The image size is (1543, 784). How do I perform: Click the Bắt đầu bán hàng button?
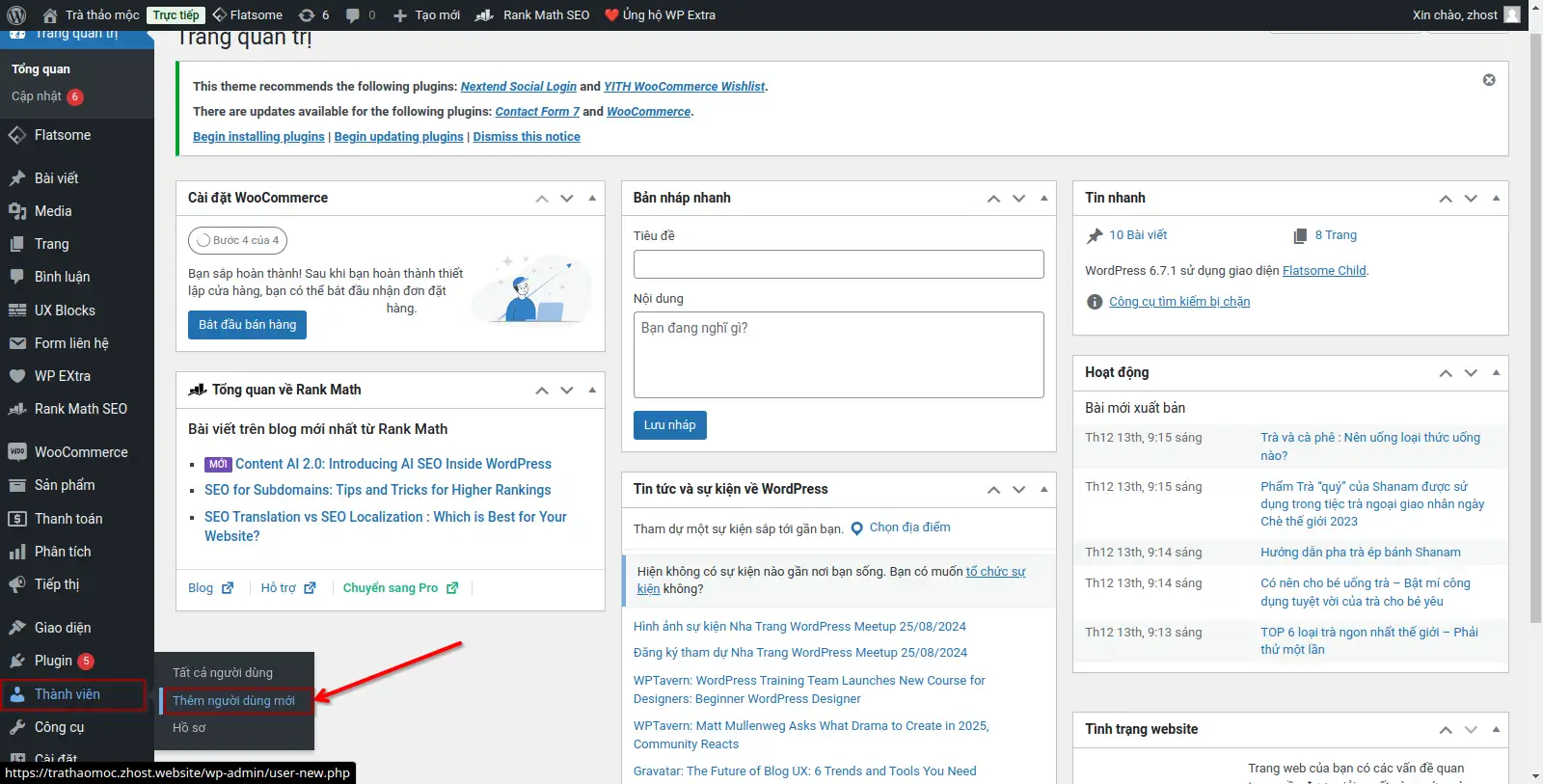(248, 325)
